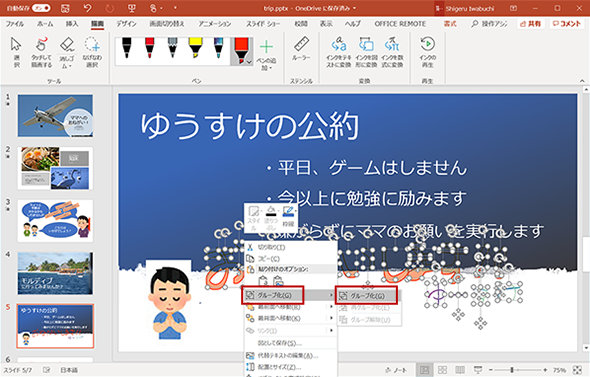Switch to reading view icon

[460, 370]
